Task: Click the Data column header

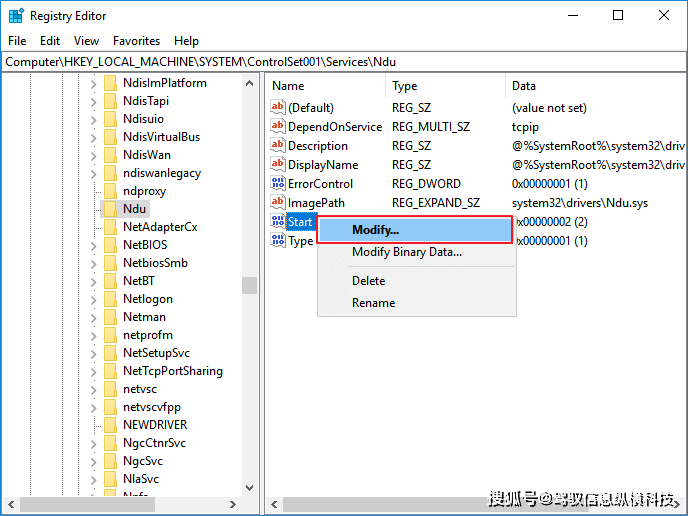Action: [524, 86]
